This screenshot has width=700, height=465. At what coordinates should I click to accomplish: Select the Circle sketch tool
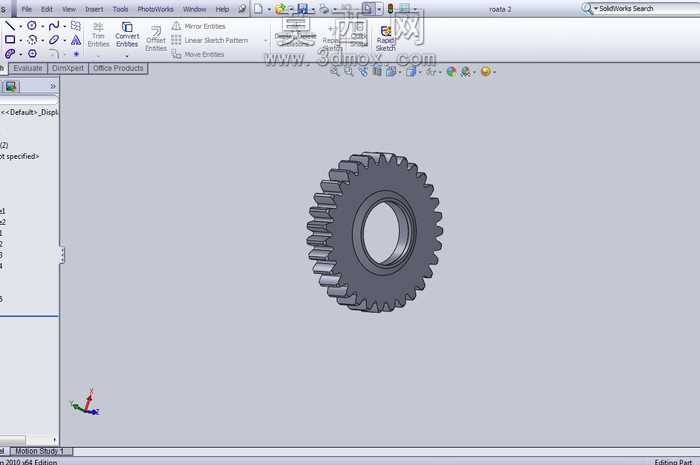tap(32, 26)
